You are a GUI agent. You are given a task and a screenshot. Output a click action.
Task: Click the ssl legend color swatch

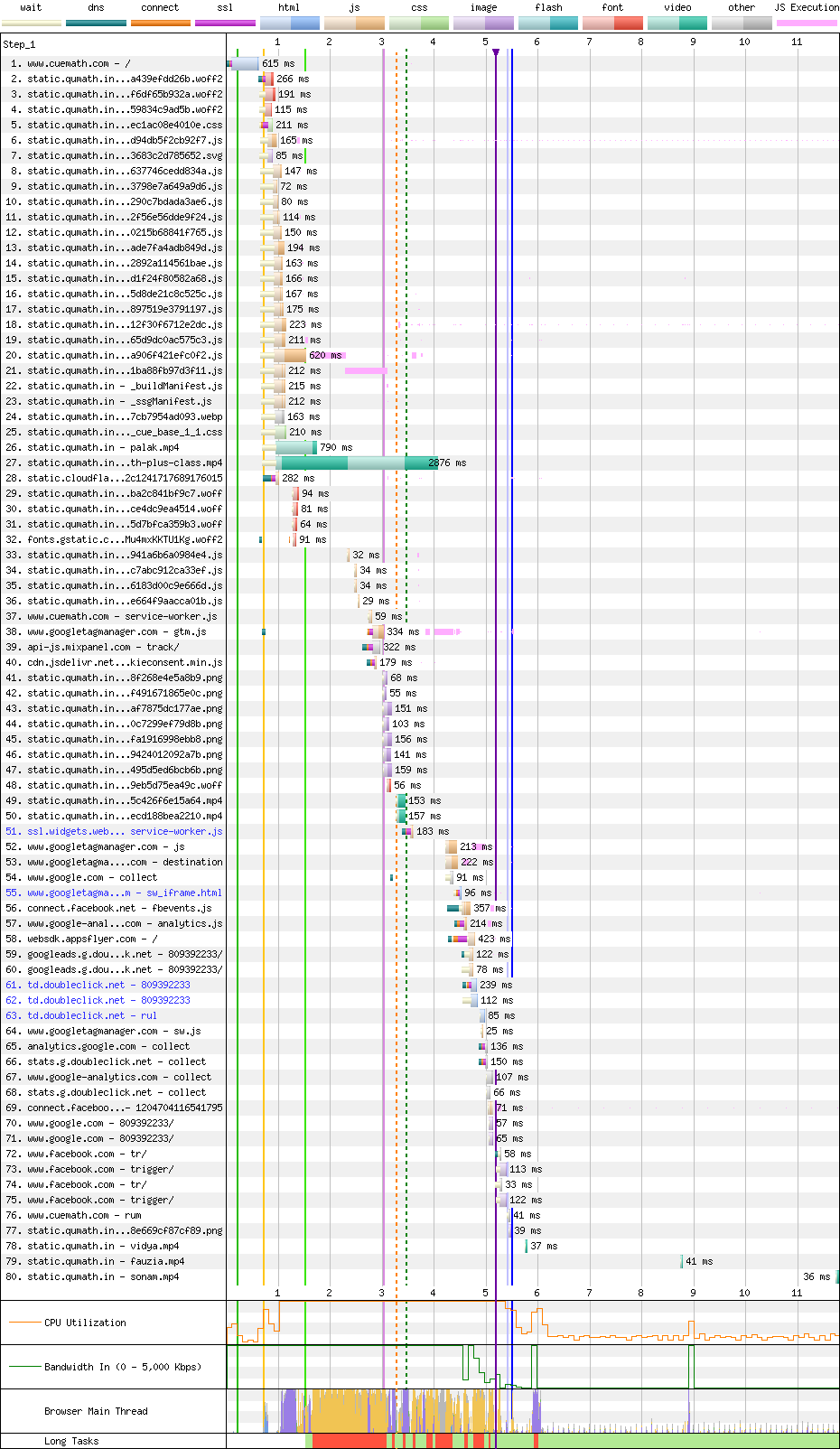pos(225,23)
